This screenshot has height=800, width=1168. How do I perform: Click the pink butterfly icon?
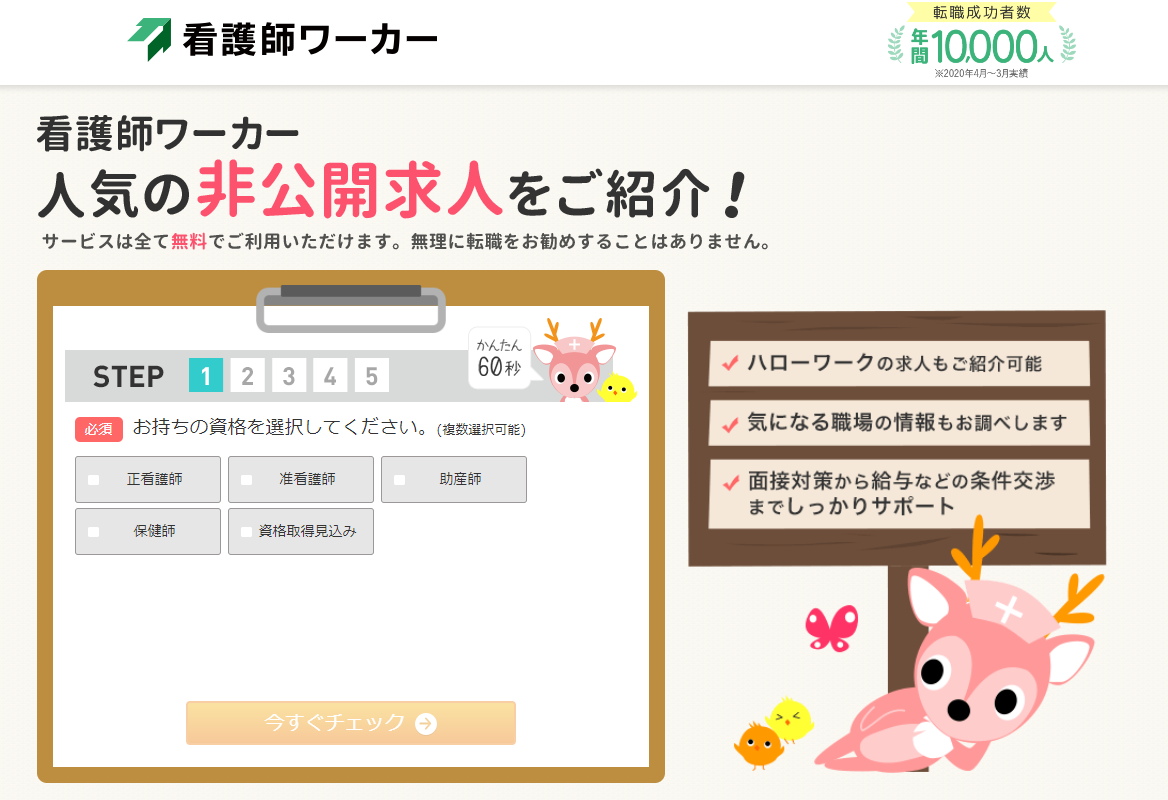point(832,628)
